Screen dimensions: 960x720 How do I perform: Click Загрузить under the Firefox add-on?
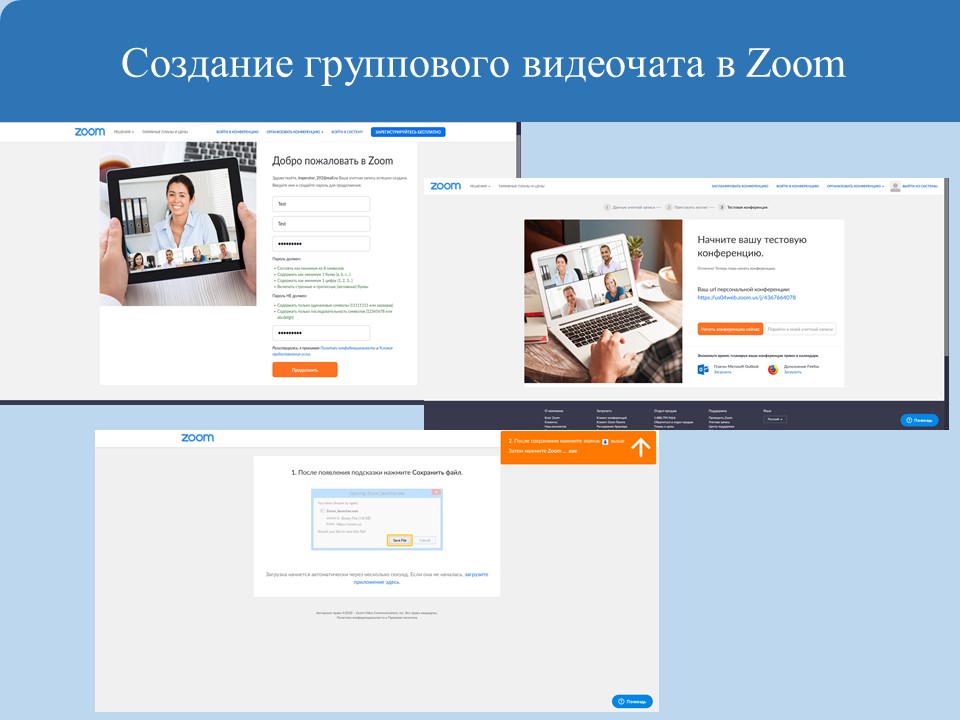(x=792, y=372)
